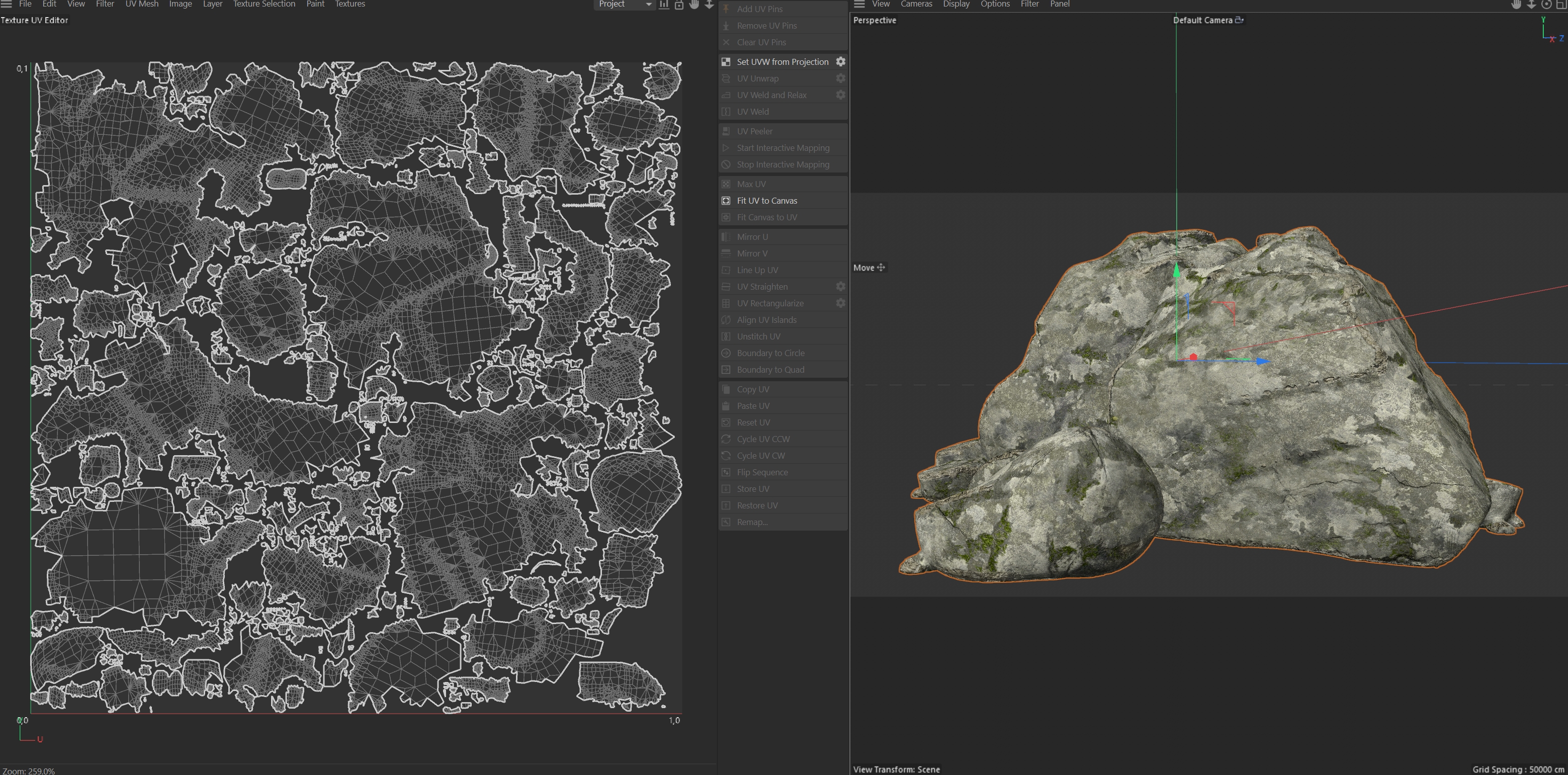Image resolution: width=1568 pixels, height=775 pixels.
Task: Toggle the Default Camera link icon
Action: pyautogui.click(x=1239, y=20)
